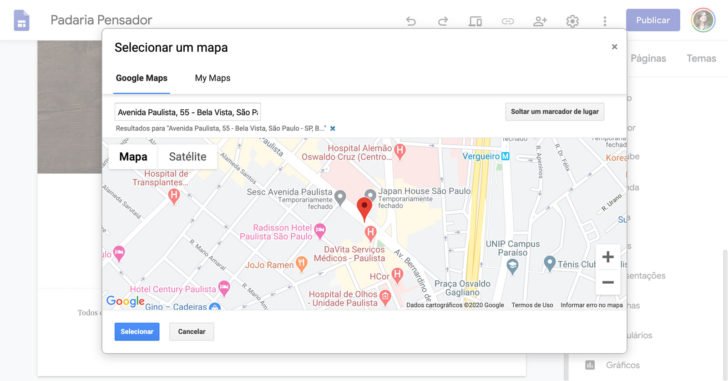Open the site settings gear
The image size is (728, 381).
pyautogui.click(x=572, y=21)
